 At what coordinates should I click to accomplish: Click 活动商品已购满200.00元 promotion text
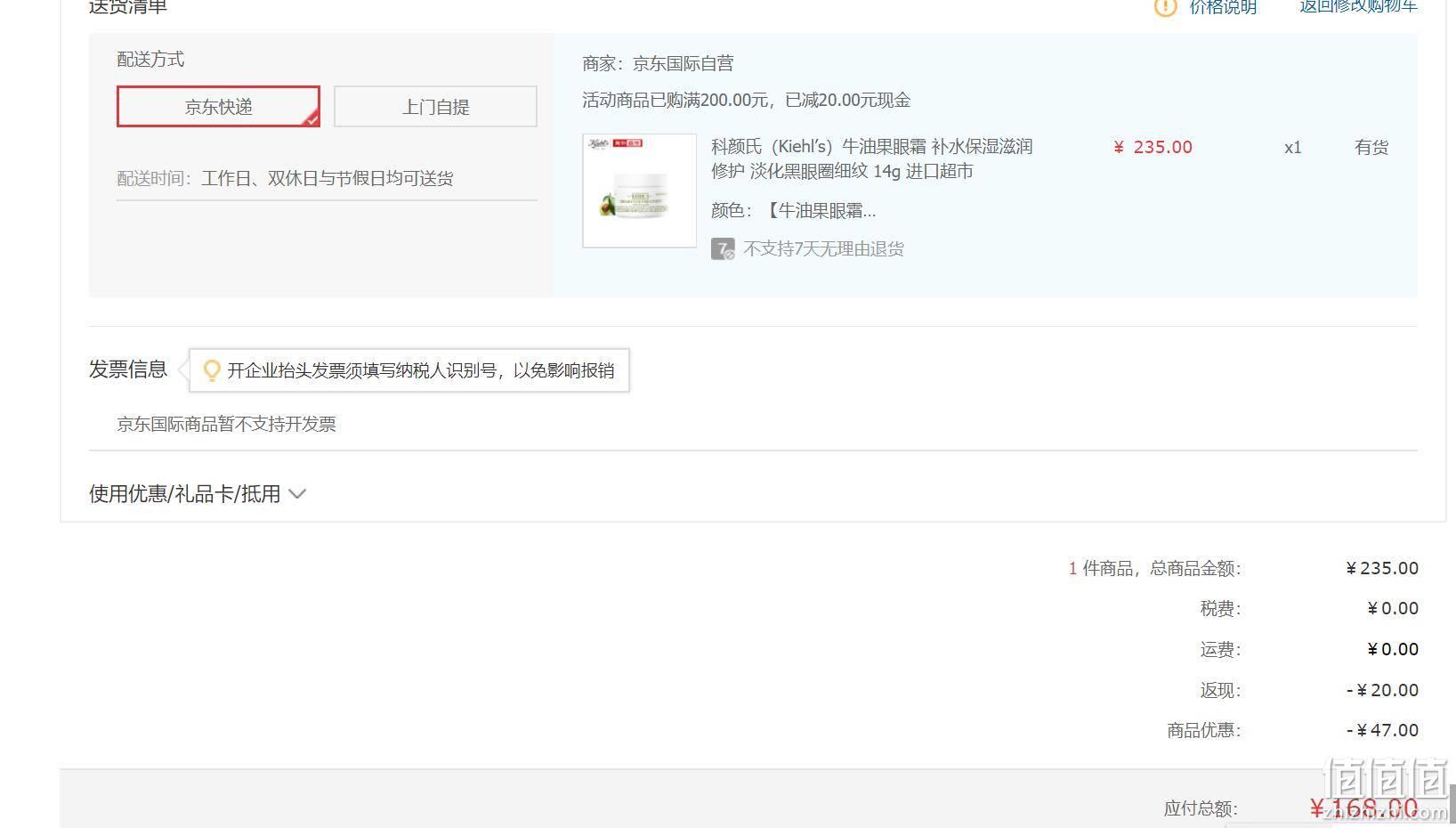(x=746, y=100)
